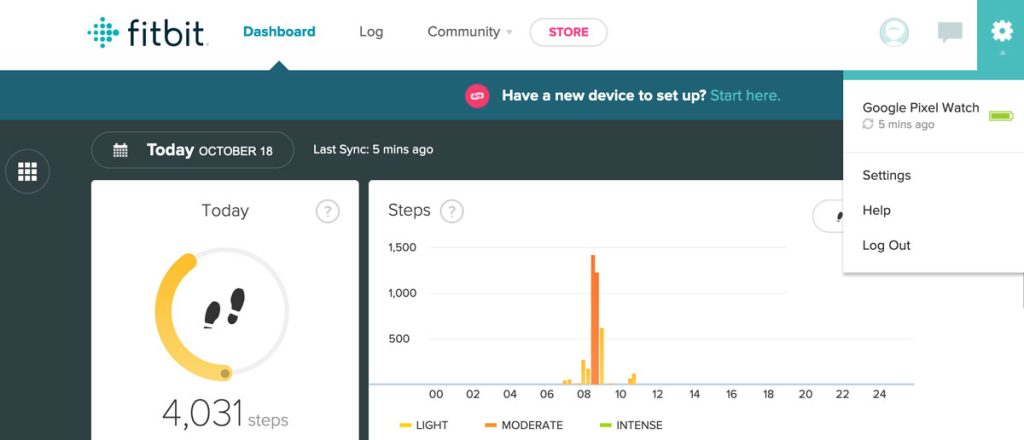Screen dimensions: 1024x440
Task: Open the dashboard tile grid icon
Action: (28, 172)
